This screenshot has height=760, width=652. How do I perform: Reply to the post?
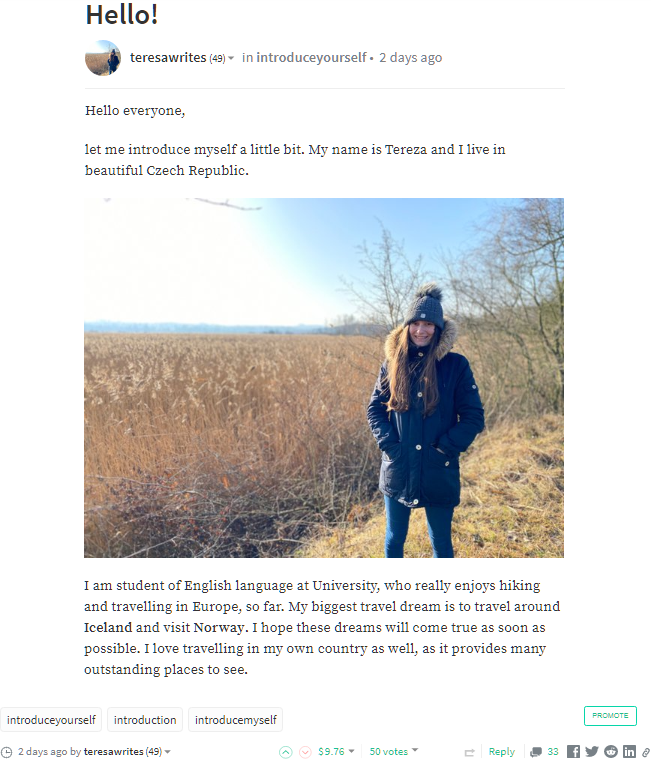coord(502,752)
